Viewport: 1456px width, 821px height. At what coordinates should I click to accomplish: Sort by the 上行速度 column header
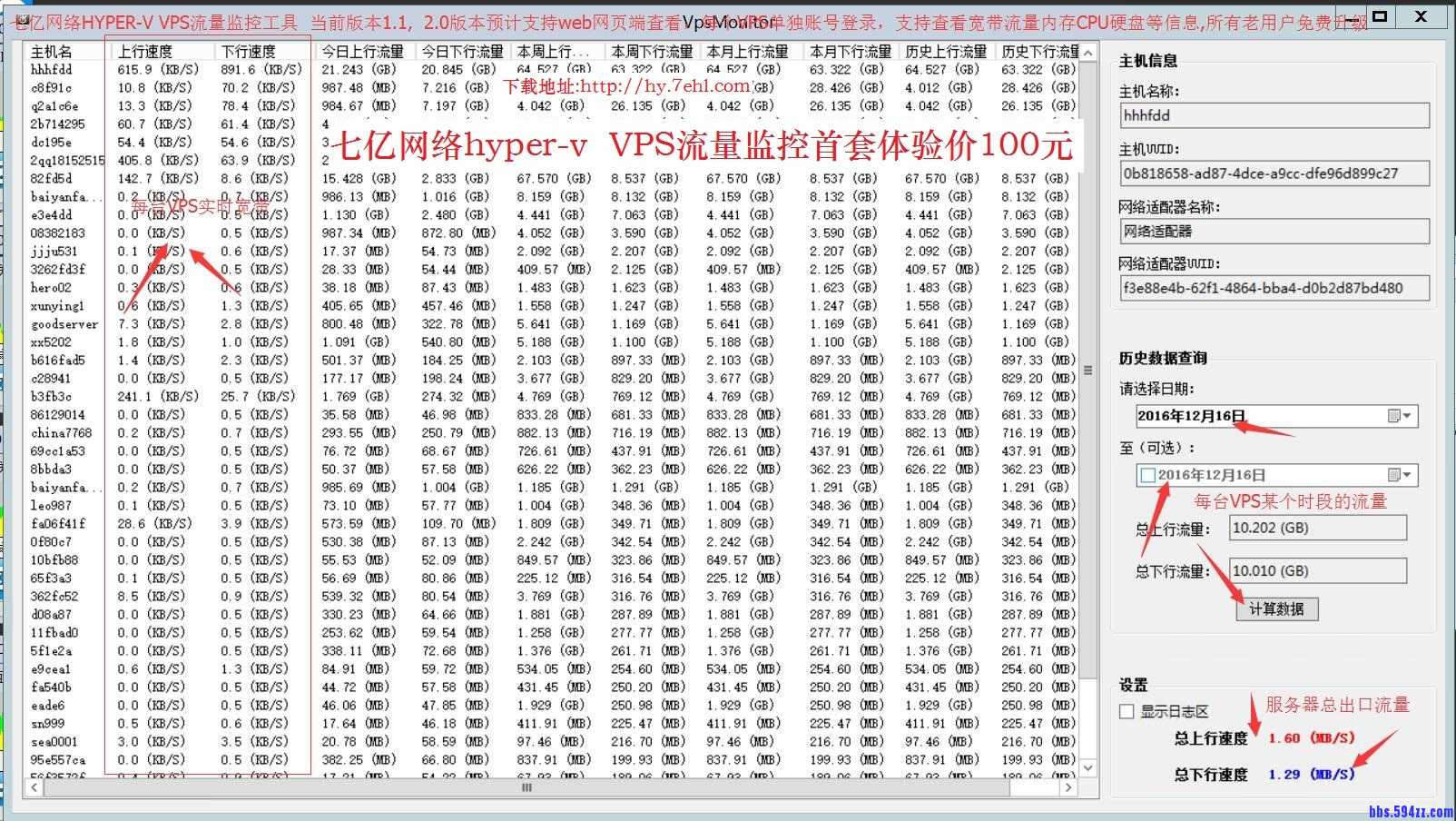click(x=159, y=52)
